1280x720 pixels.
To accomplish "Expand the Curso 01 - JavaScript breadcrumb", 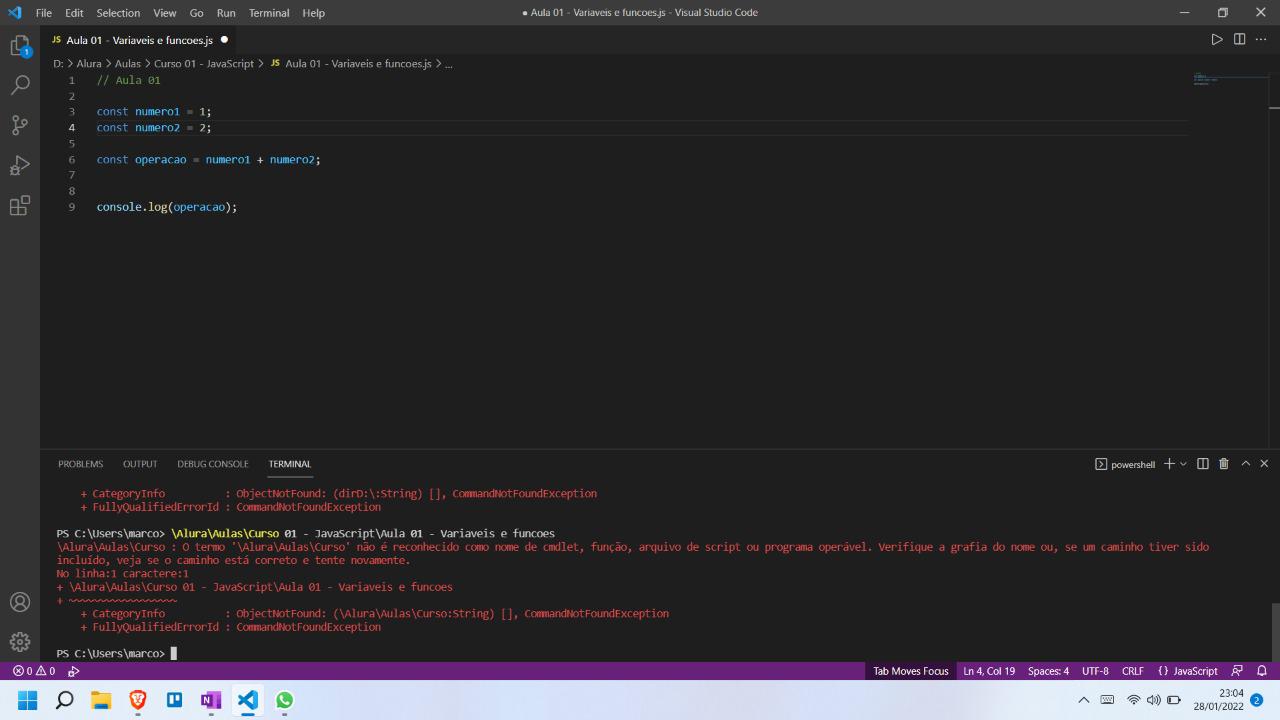I will point(204,63).
